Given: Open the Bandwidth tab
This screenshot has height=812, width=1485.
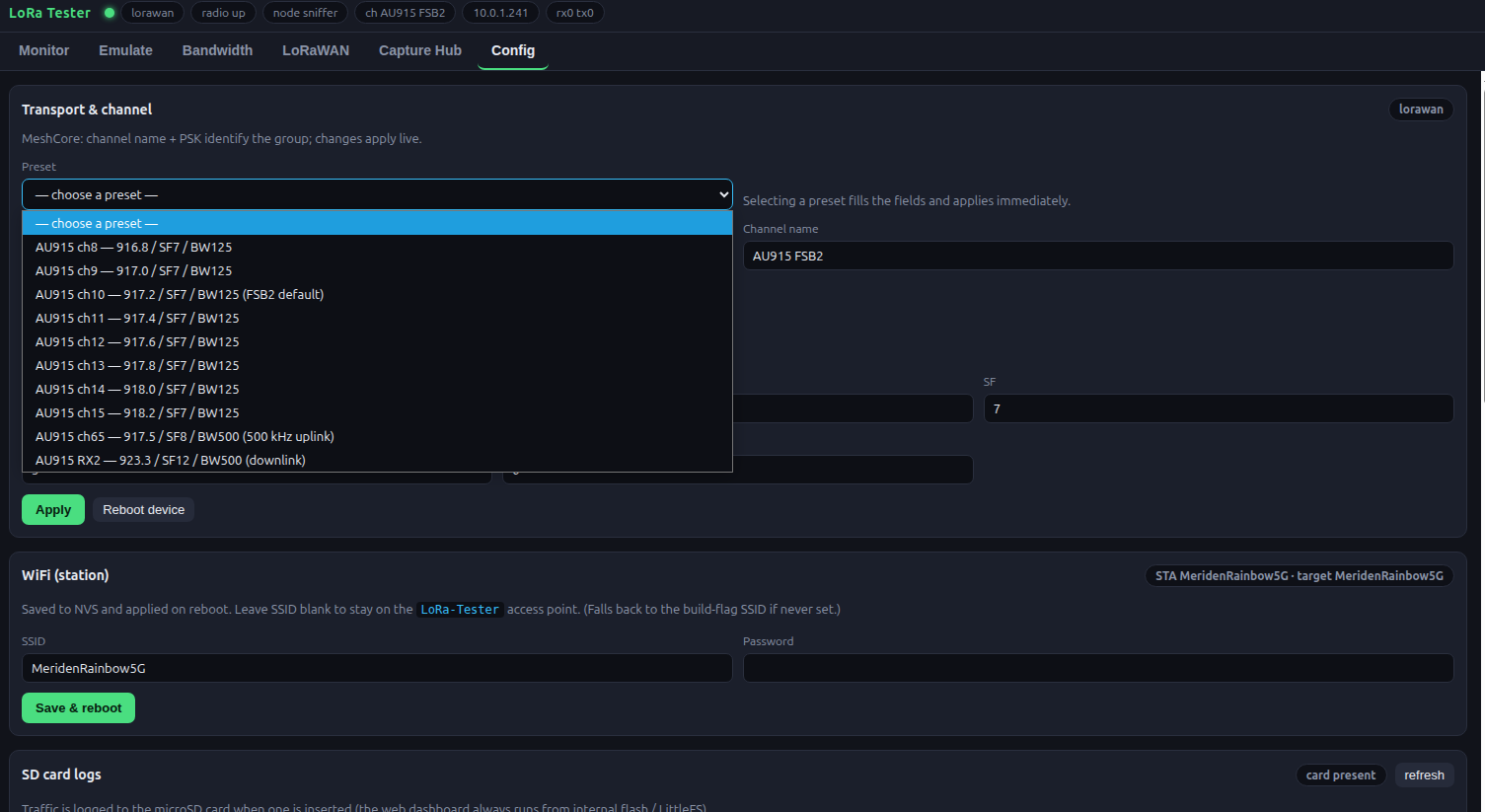Looking at the screenshot, I should (x=217, y=50).
